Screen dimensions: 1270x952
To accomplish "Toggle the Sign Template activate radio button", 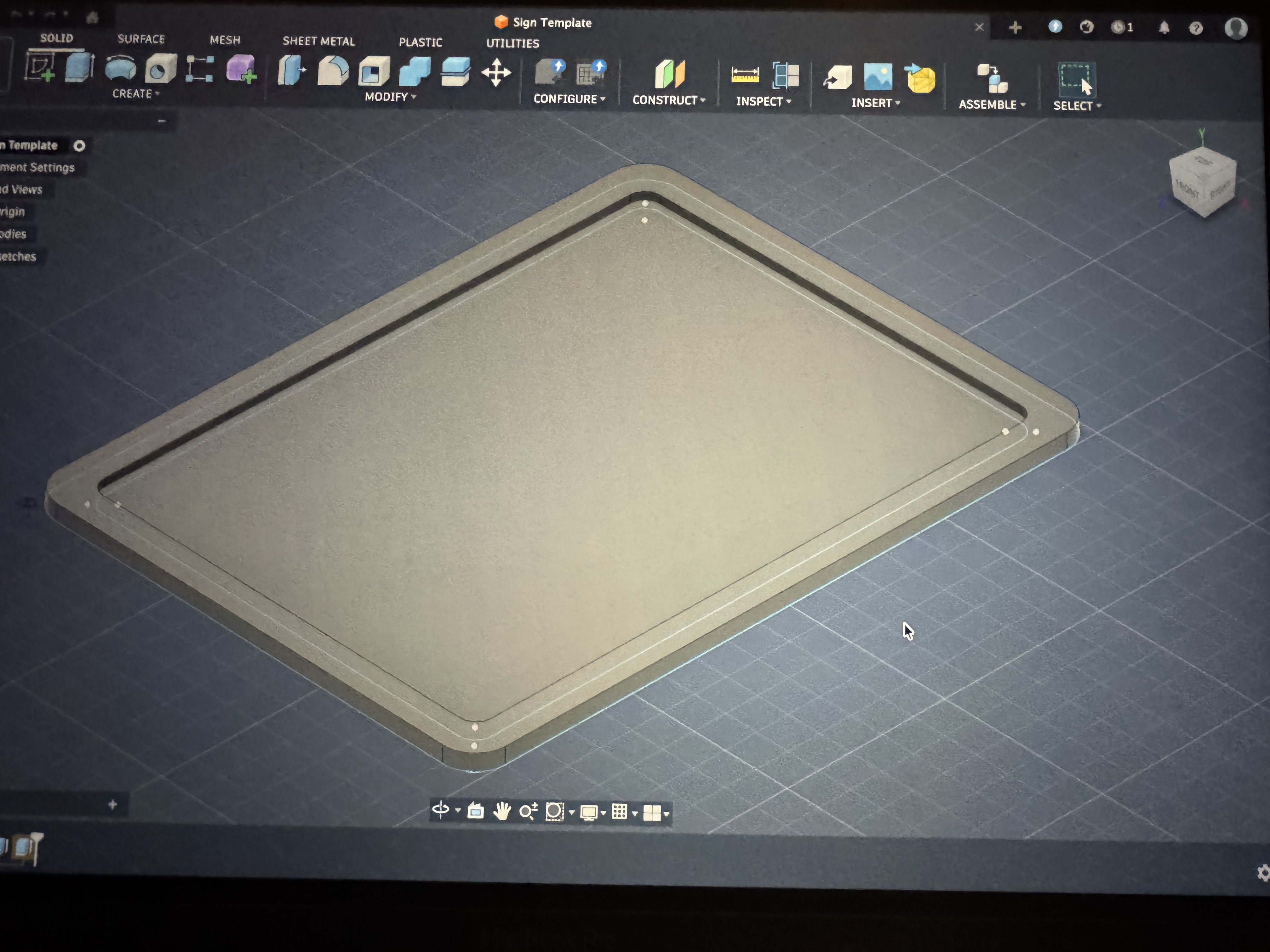I will click(x=79, y=146).
